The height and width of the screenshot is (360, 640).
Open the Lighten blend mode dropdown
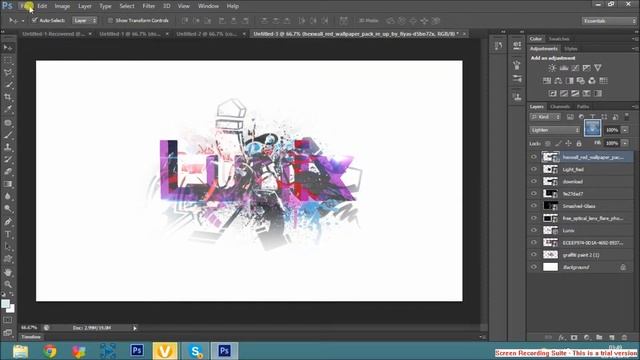pyautogui.click(x=555, y=130)
